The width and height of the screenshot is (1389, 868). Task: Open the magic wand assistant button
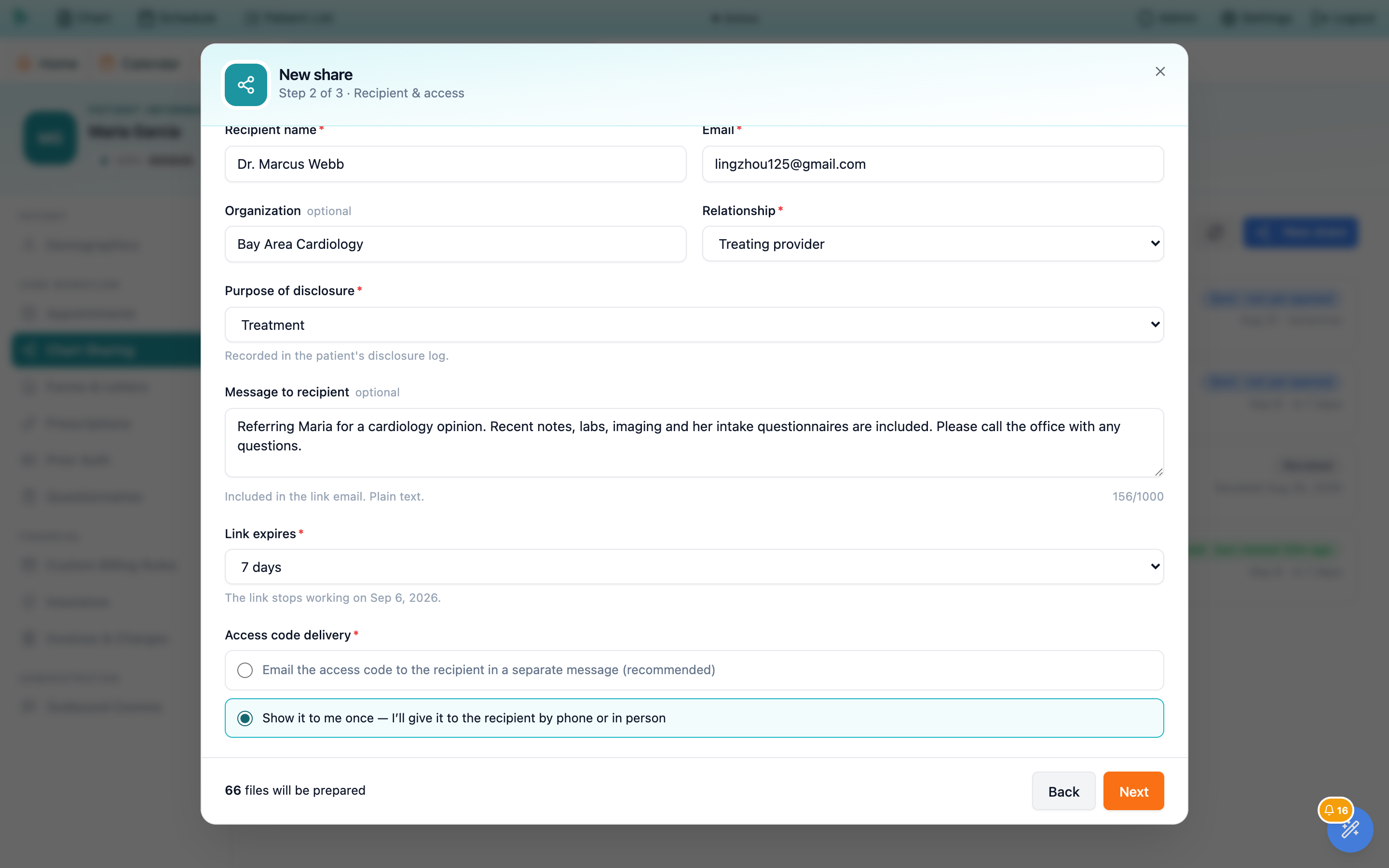click(x=1349, y=830)
